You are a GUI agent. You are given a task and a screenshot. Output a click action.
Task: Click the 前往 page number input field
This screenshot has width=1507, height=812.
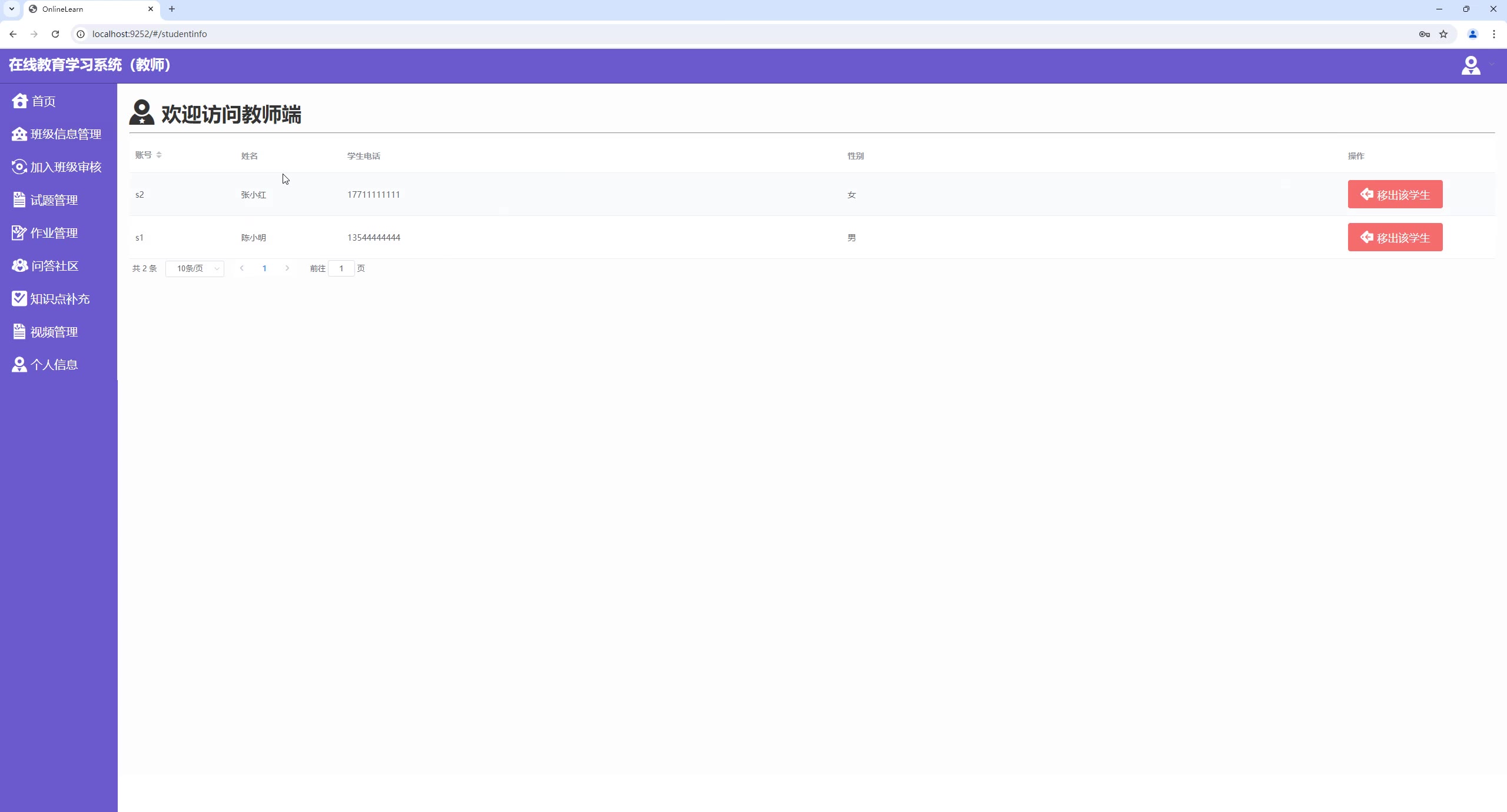[341, 268]
